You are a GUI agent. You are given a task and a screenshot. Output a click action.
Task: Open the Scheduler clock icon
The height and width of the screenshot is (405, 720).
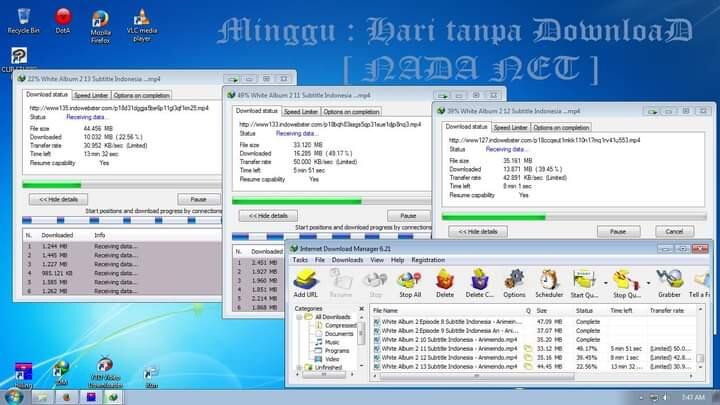point(549,283)
